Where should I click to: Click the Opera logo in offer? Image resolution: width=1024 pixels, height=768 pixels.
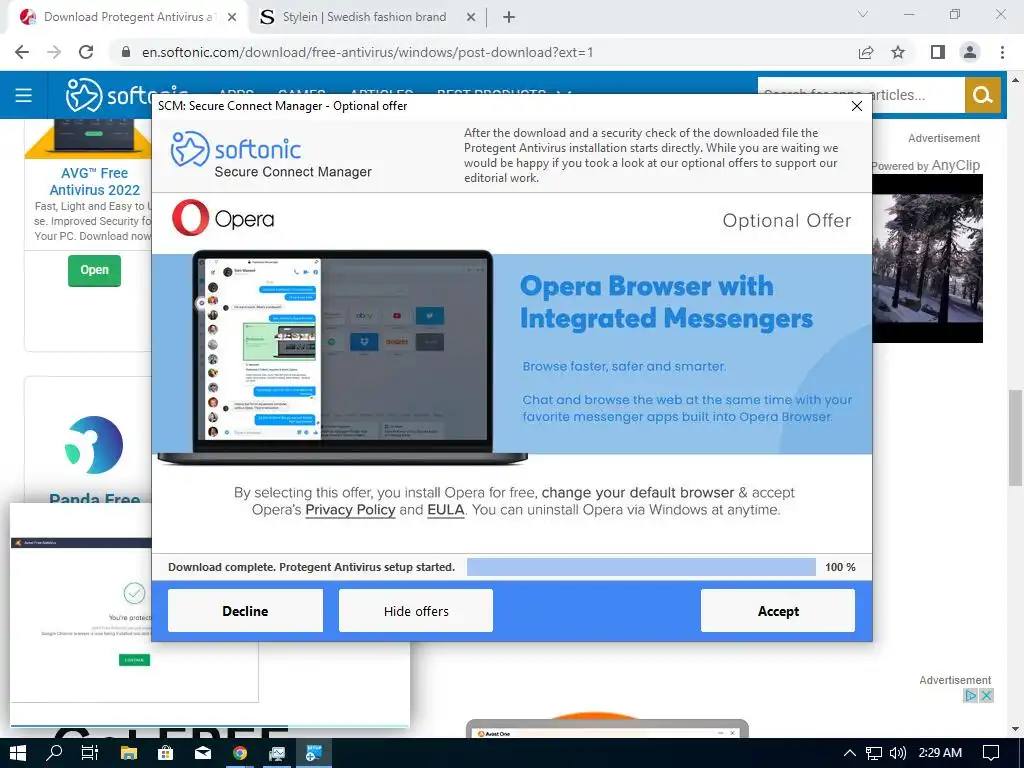(x=223, y=218)
